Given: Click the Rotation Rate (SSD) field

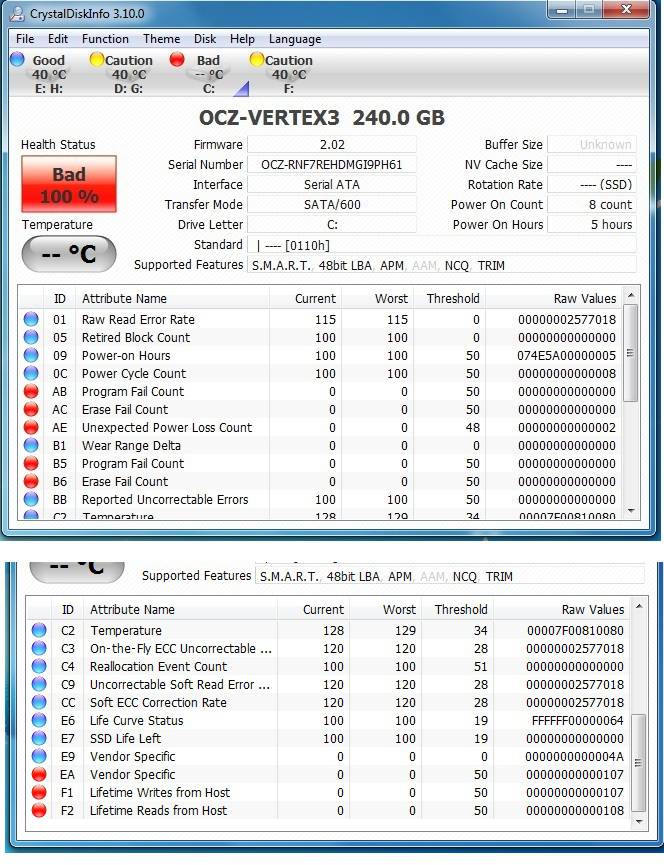Looking at the screenshot, I should click(592, 184).
